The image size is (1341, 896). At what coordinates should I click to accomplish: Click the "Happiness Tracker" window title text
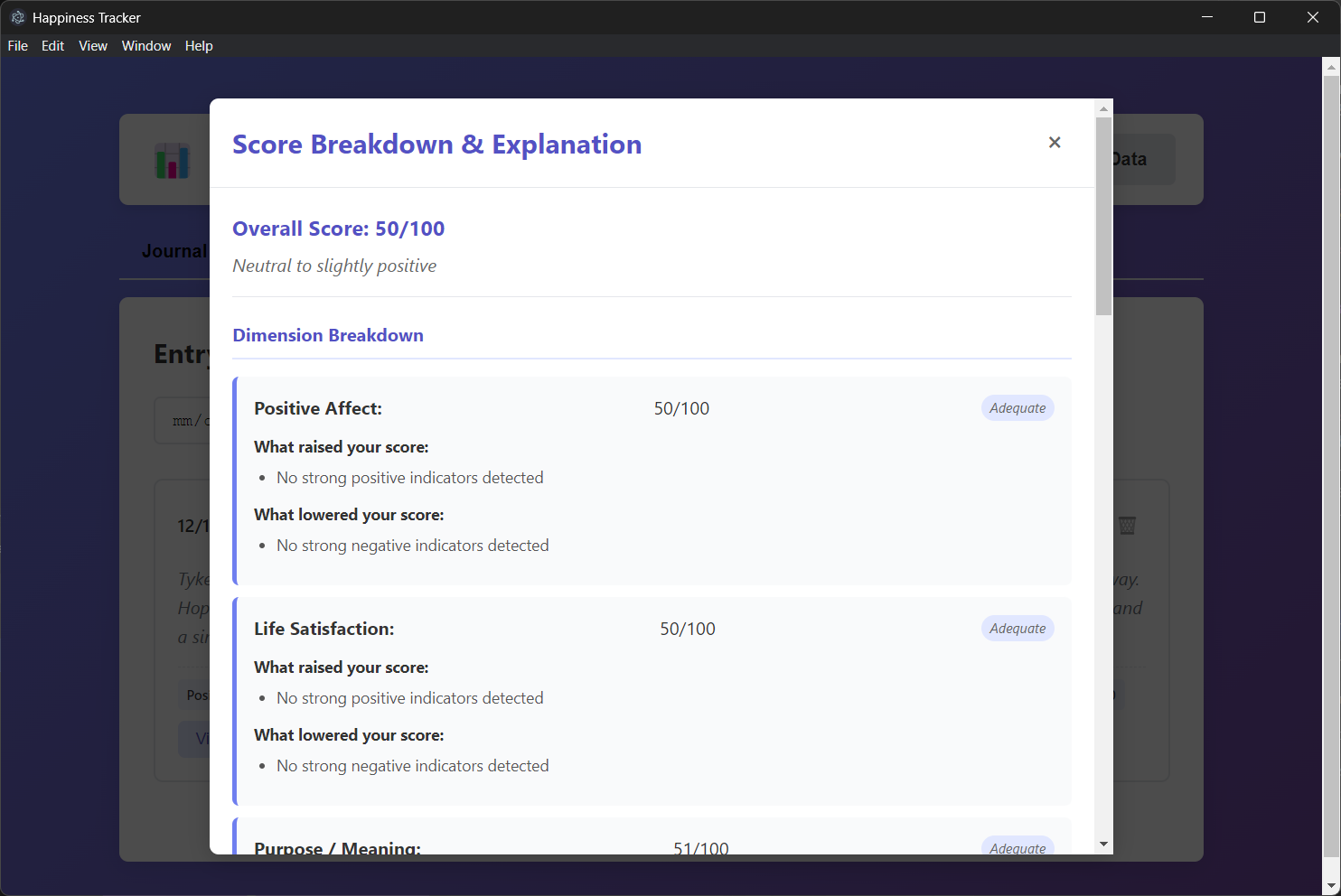87,18
